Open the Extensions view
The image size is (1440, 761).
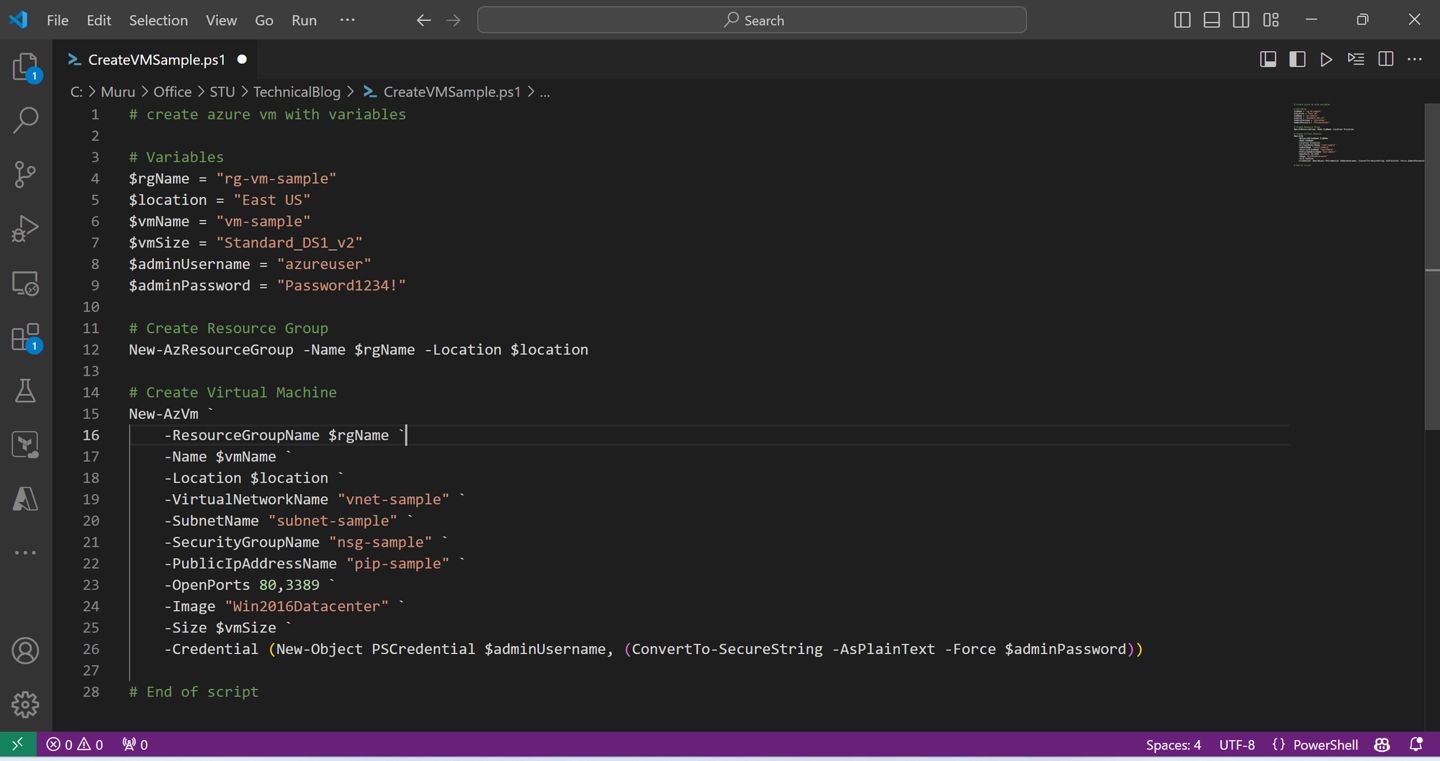(25, 337)
